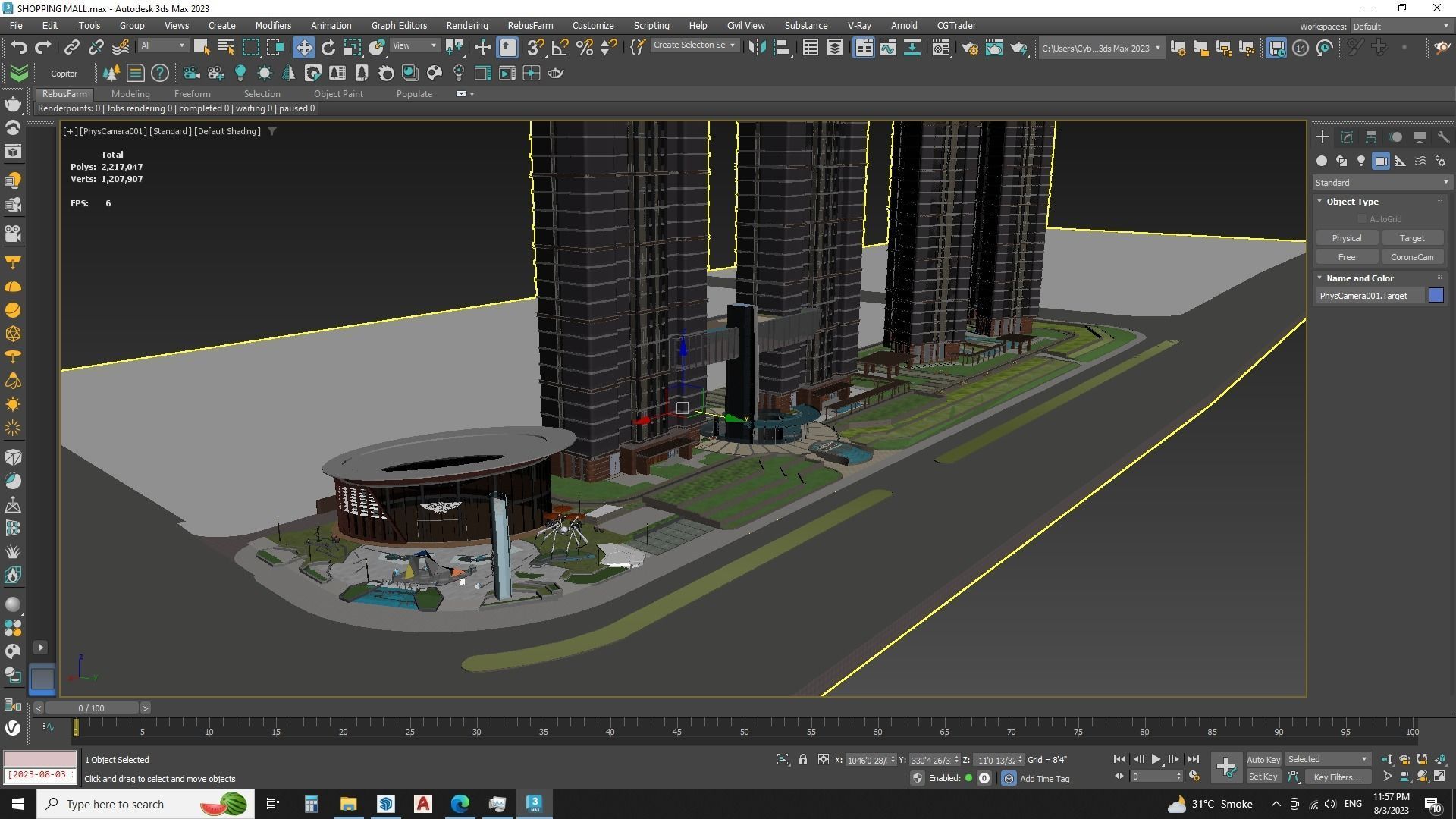Click the Redo arrow icon

click(43, 47)
